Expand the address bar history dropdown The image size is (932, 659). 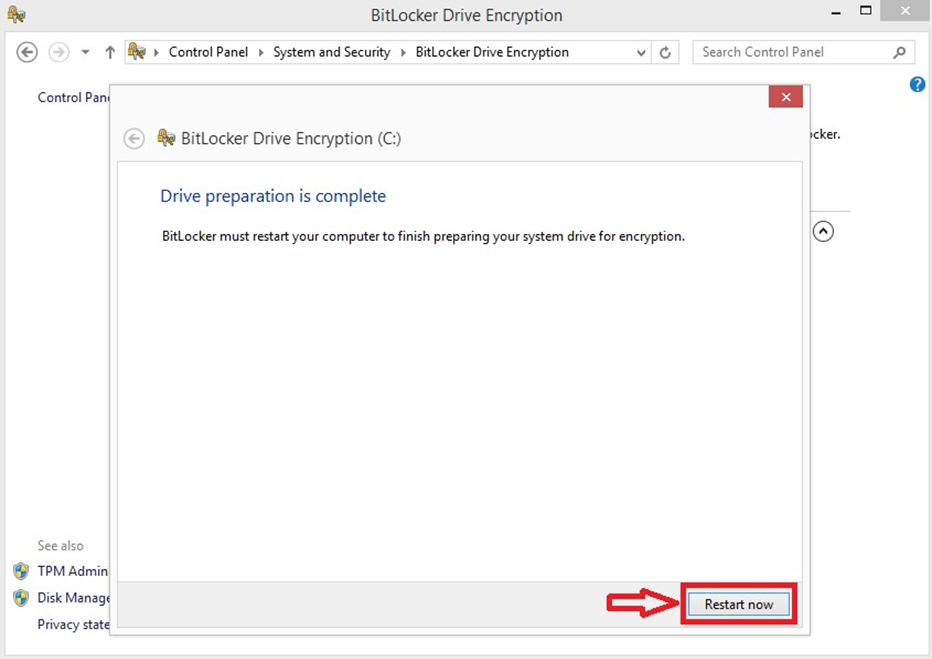click(x=642, y=52)
